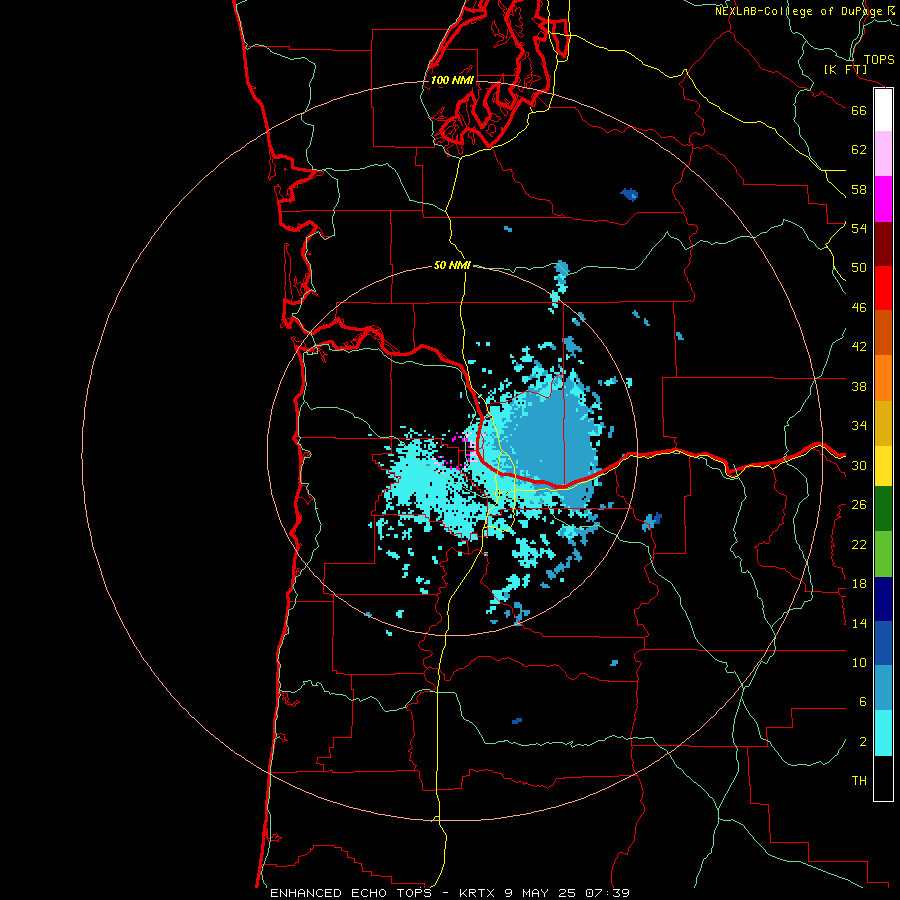The width and height of the screenshot is (900, 900).
Task: Click the legend value 50
Action: 859,267
